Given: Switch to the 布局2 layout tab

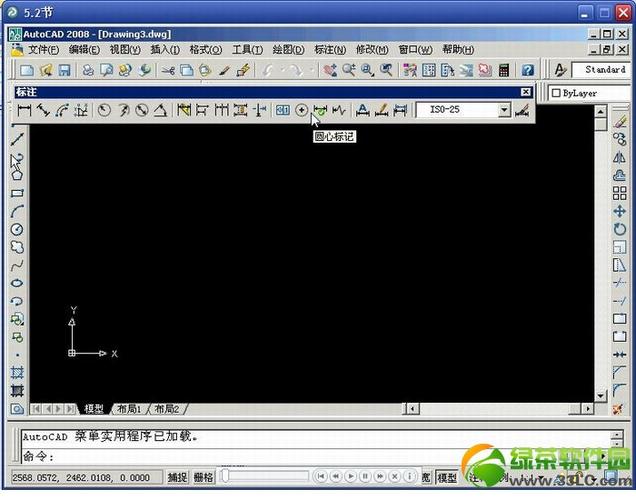Looking at the screenshot, I should tap(167, 409).
